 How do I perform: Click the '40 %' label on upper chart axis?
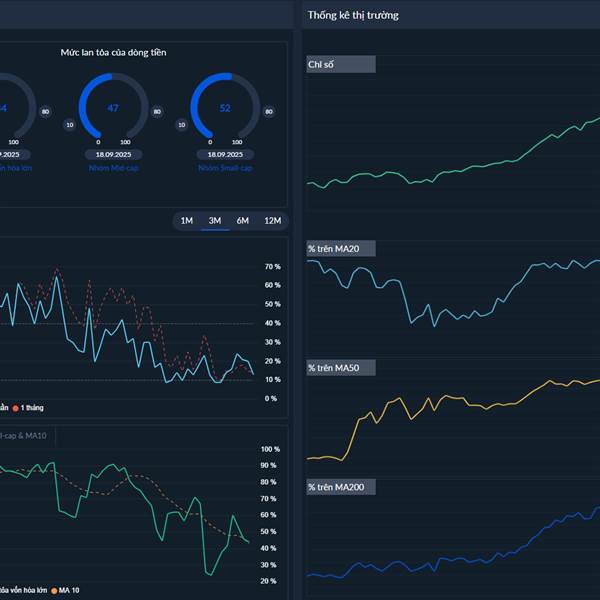point(272,323)
